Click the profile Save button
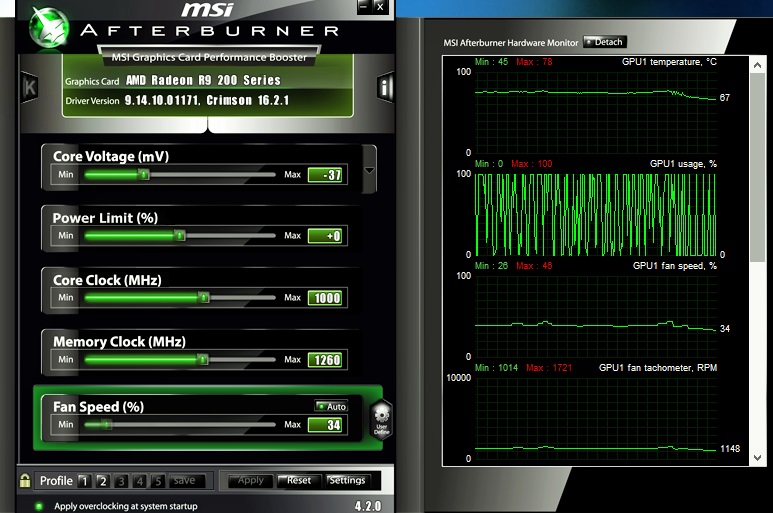The width and height of the screenshot is (773, 513). point(186,480)
